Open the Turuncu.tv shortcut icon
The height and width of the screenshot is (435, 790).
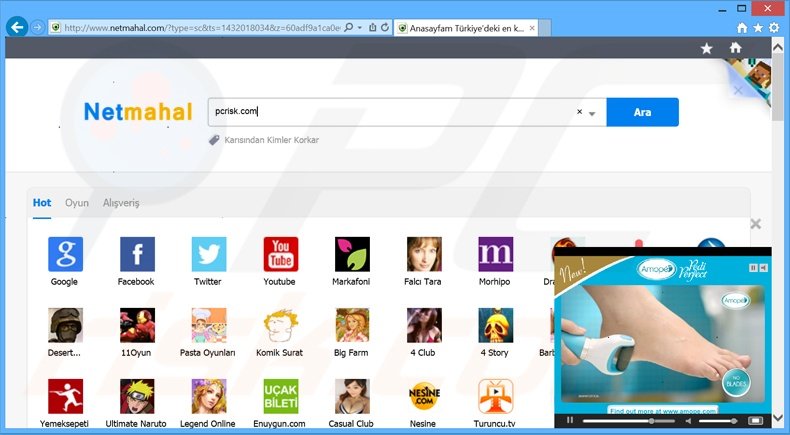[495, 396]
